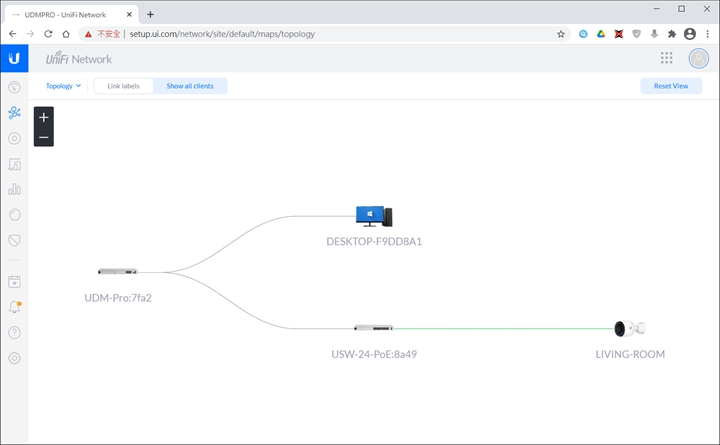Zoom out the map with minus button

tap(43, 137)
